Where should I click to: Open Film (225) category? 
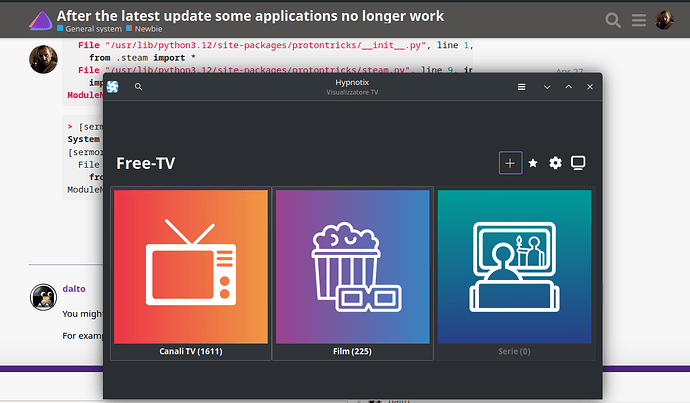(x=352, y=274)
